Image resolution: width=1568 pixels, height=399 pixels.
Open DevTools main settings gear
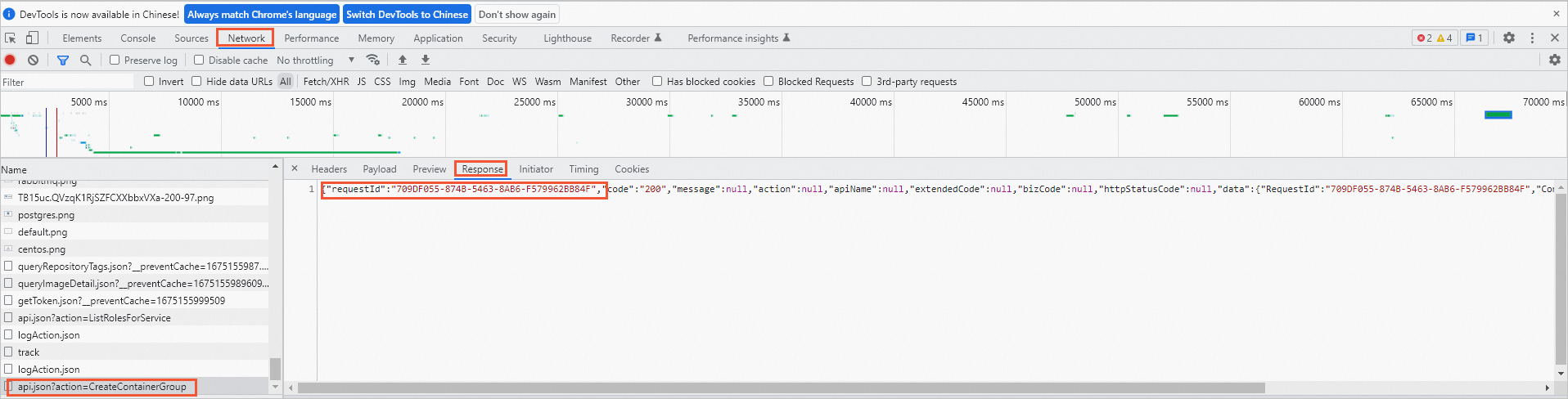tap(1509, 38)
